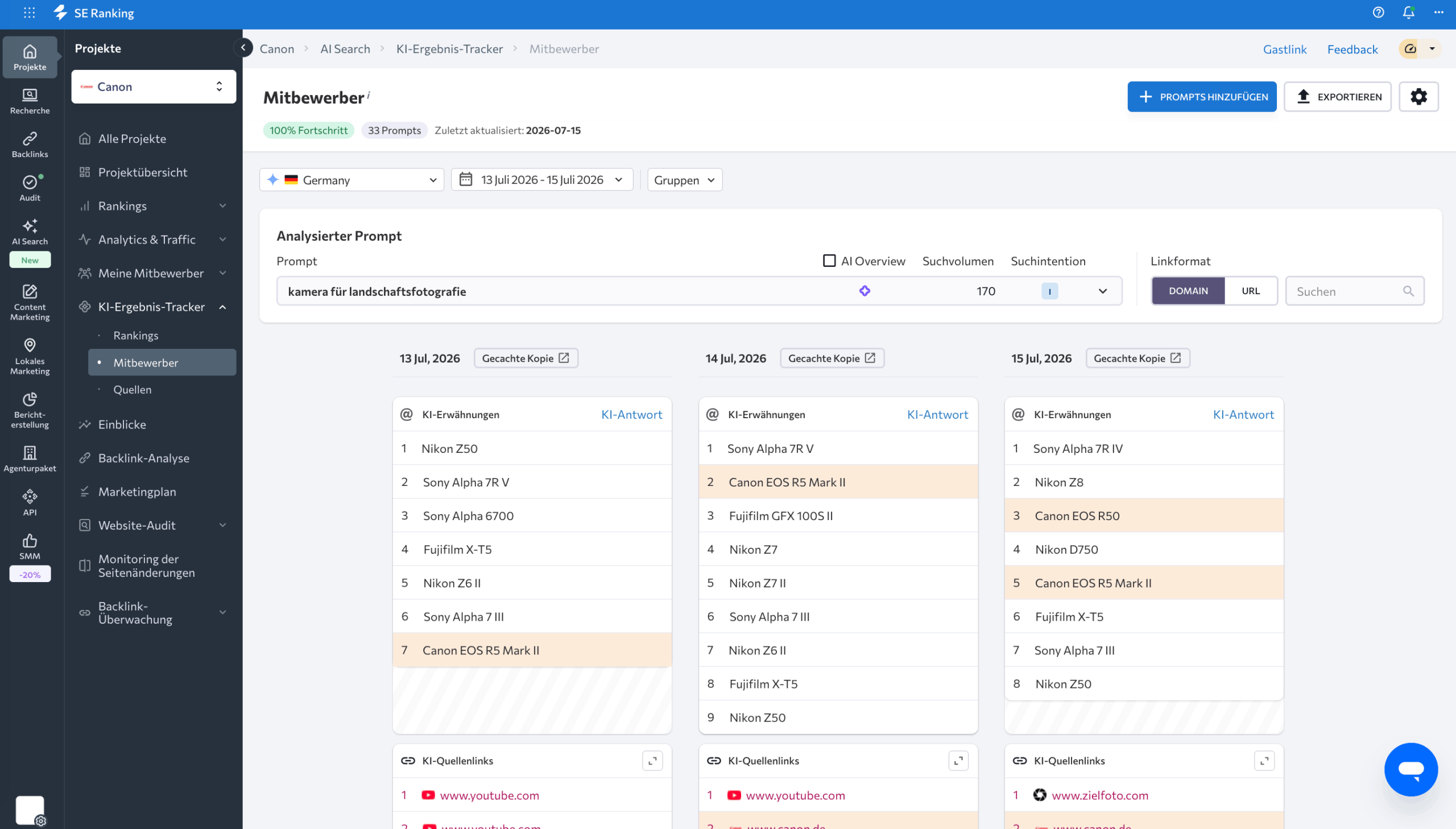Open the account dropdown caret
The height and width of the screenshot is (829, 1456).
1432,49
